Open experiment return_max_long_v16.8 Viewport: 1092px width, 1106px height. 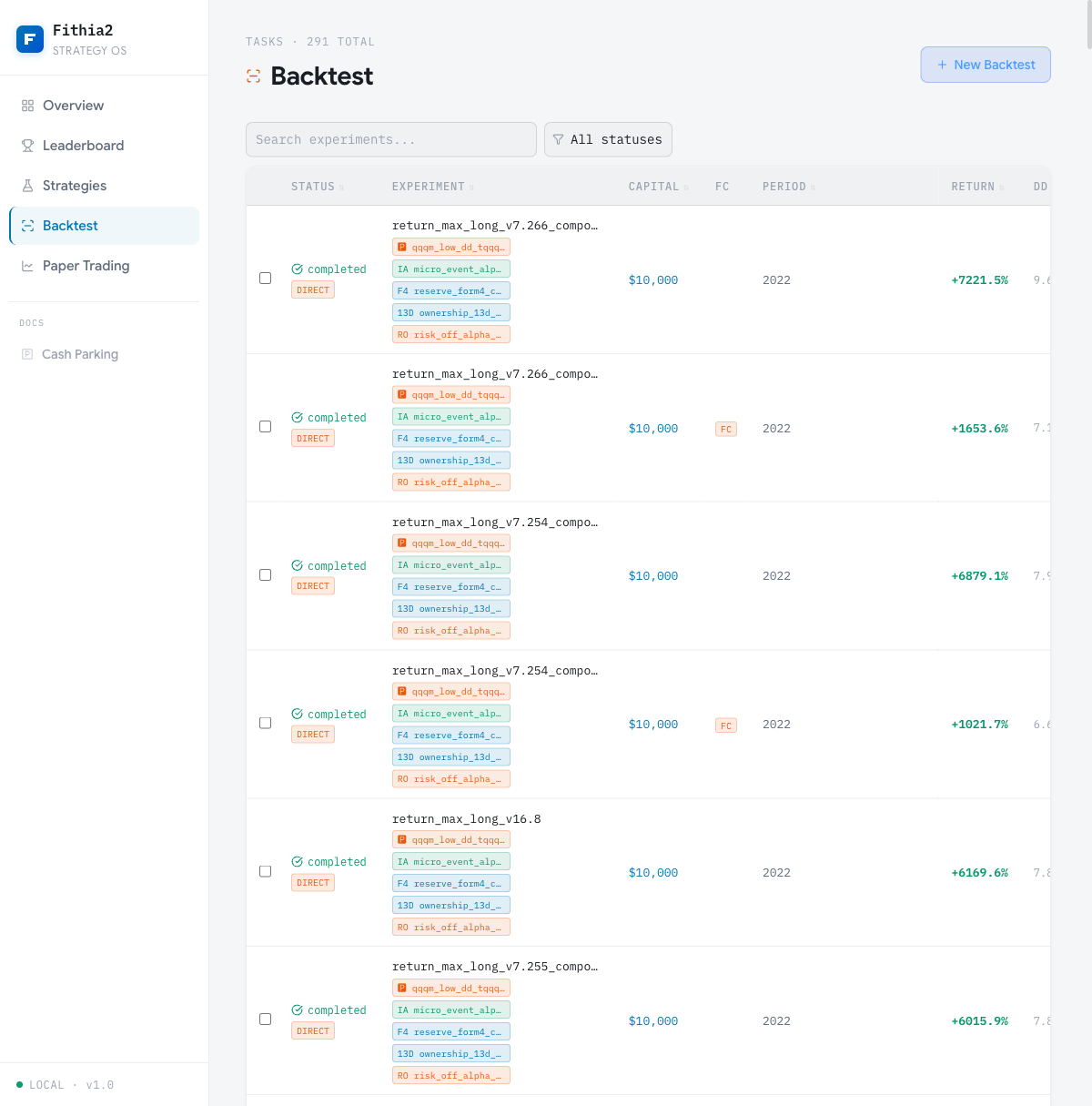click(x=467, y=819)
